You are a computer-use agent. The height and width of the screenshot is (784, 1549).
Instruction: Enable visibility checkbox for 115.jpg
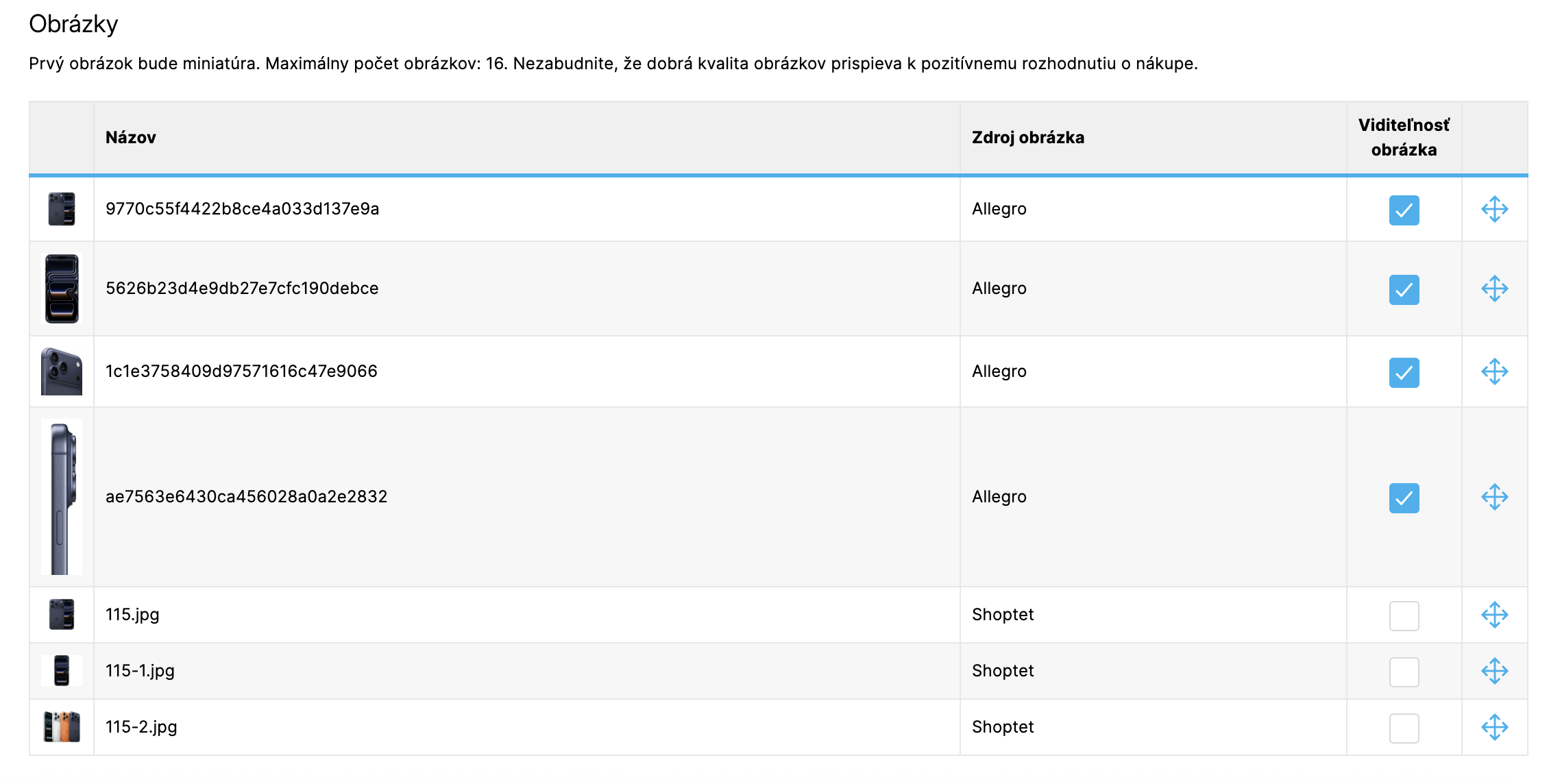pyautogui.click(x=1404, y=616)
